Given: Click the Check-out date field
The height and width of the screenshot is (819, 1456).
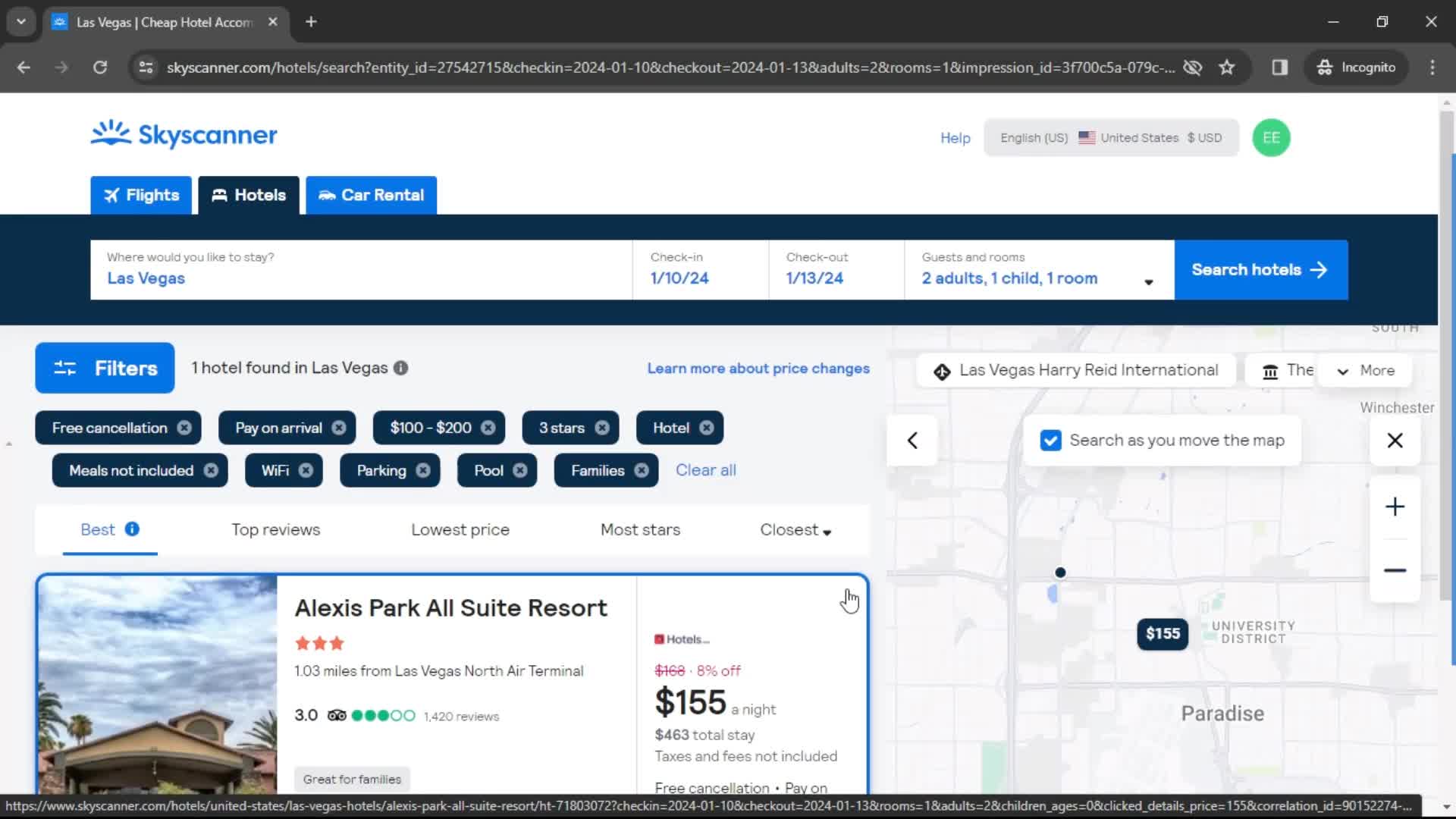Looking at the screenshot, I should [x=836, y=270].
